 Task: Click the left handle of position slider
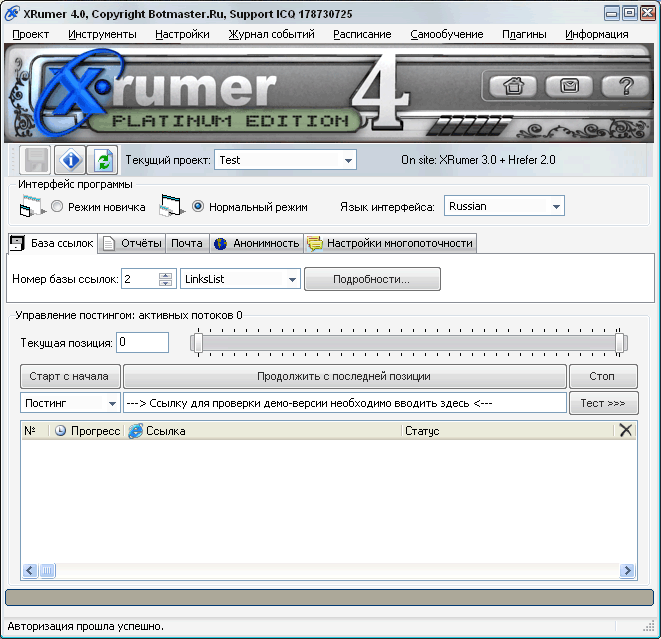(198, 343)
